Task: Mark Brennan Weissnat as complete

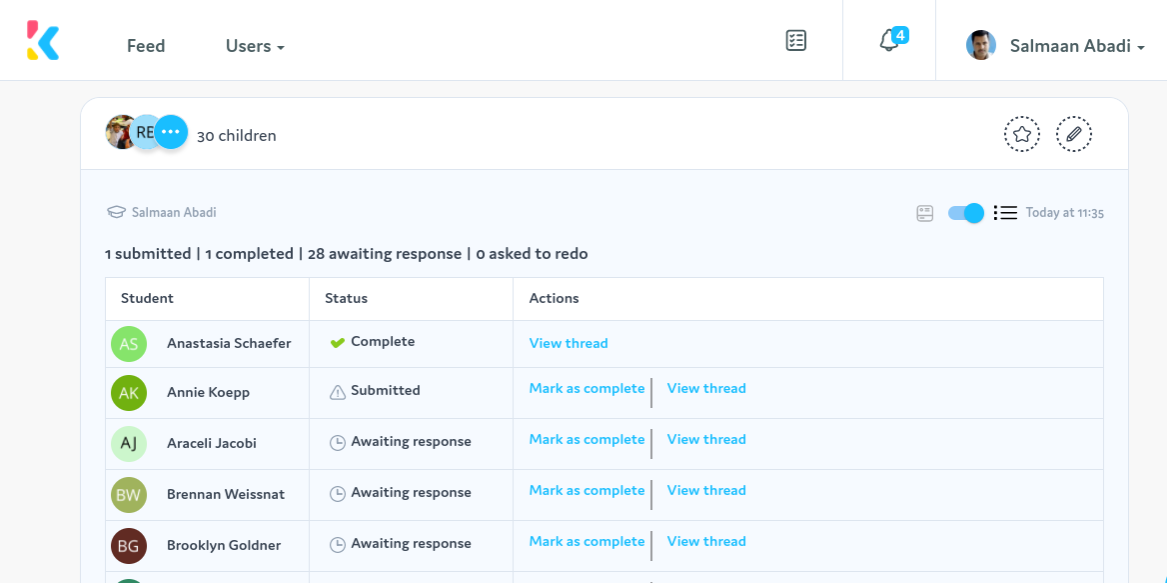Action: (586, 490)
